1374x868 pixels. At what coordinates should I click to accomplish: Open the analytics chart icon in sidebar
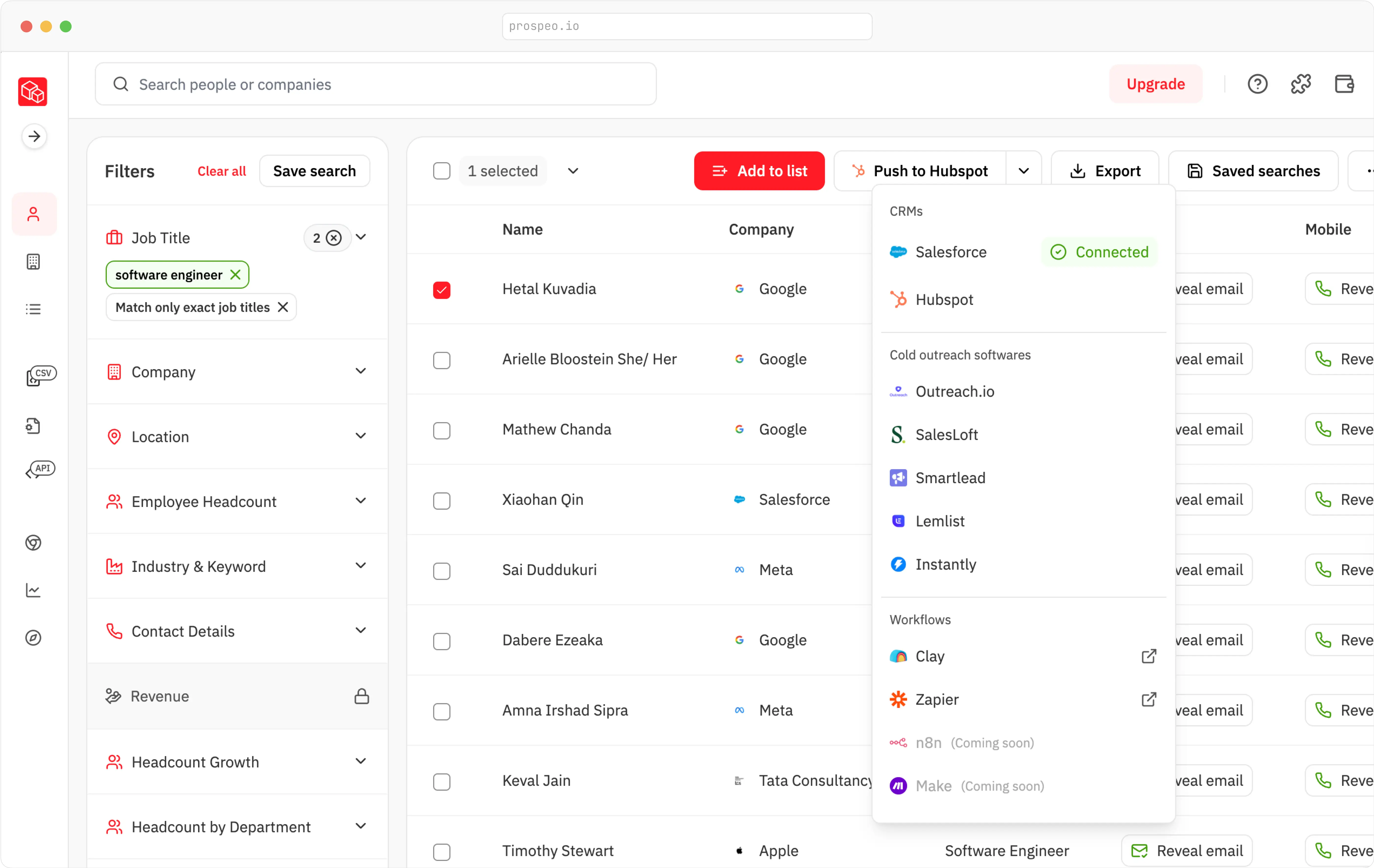click(34, 590)
